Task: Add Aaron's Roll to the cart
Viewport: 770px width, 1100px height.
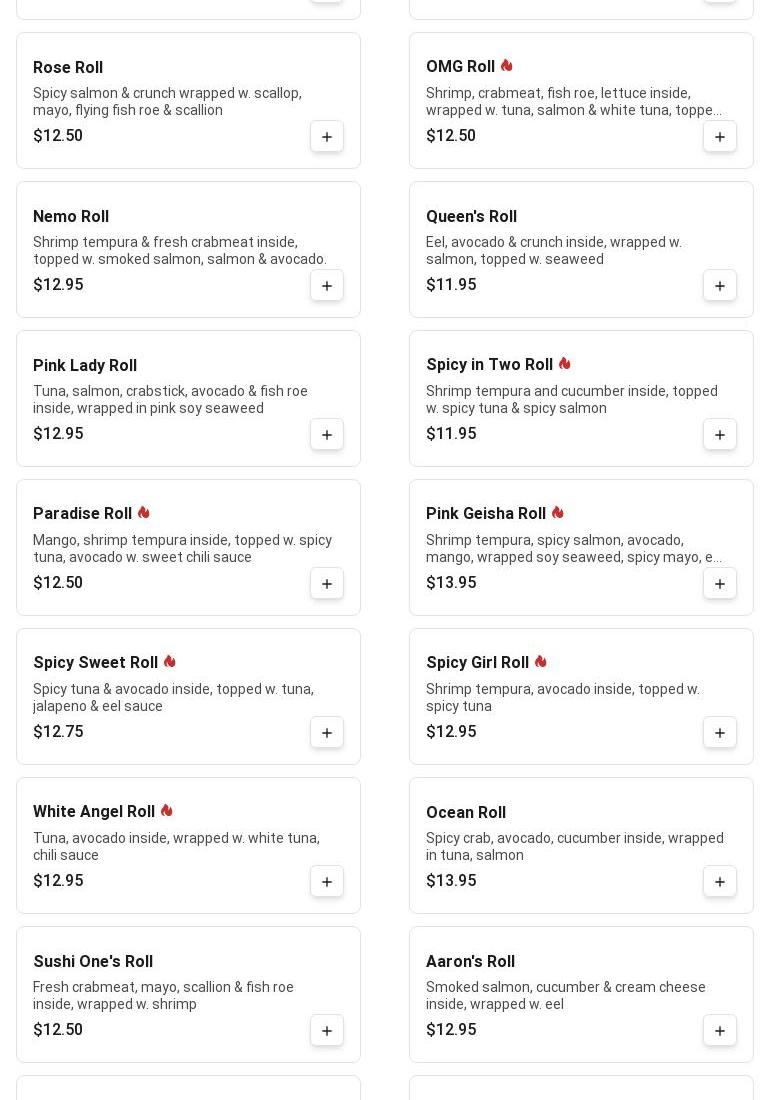Action: pyautogui.click(x=720, y=1030)
